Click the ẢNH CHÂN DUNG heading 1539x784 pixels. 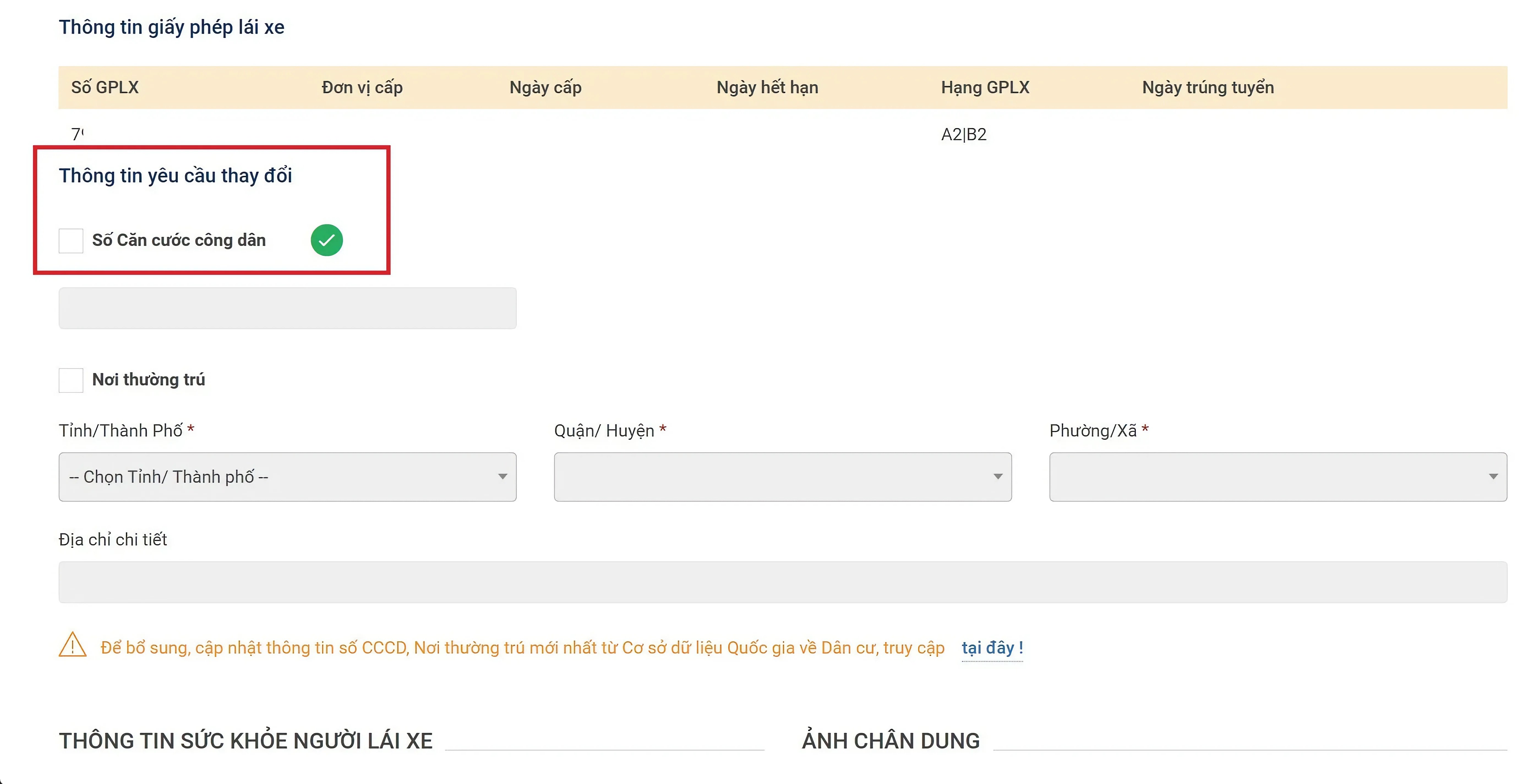click(890, 741)
